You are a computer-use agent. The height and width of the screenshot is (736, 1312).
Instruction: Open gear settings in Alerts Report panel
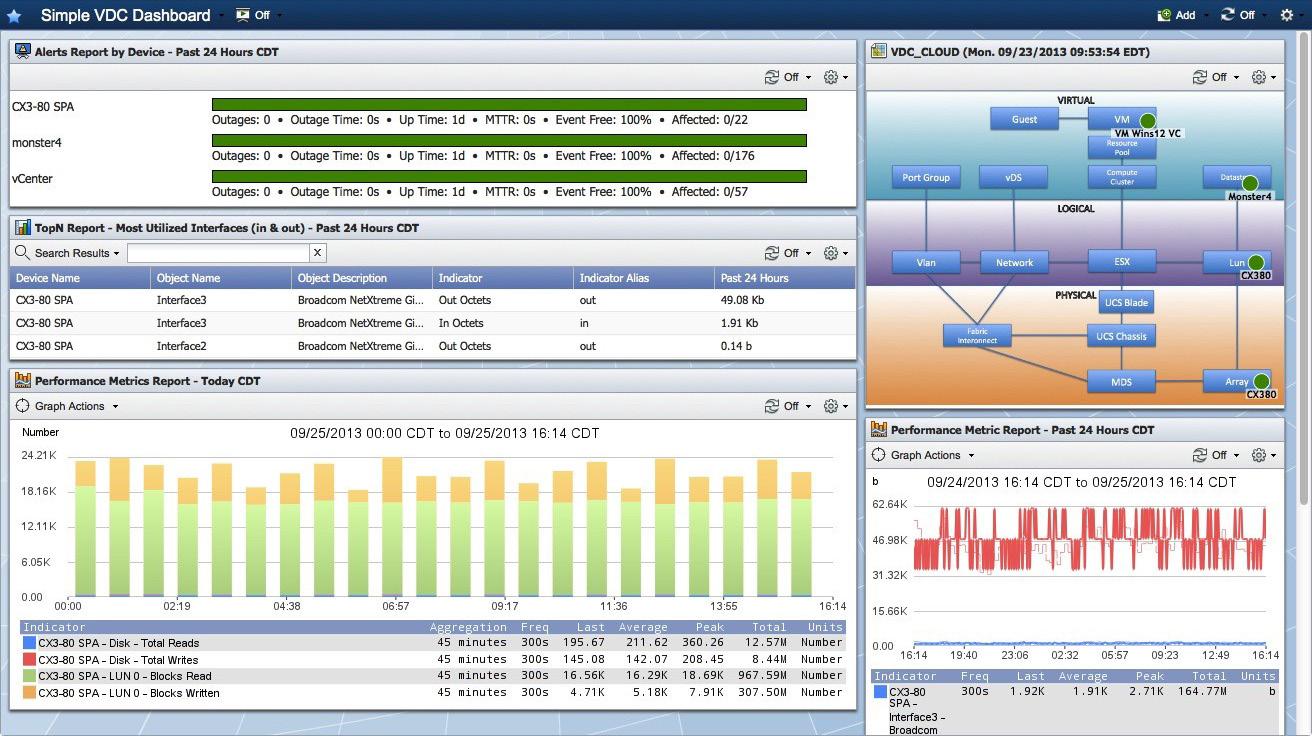click(x=831, y=77)
